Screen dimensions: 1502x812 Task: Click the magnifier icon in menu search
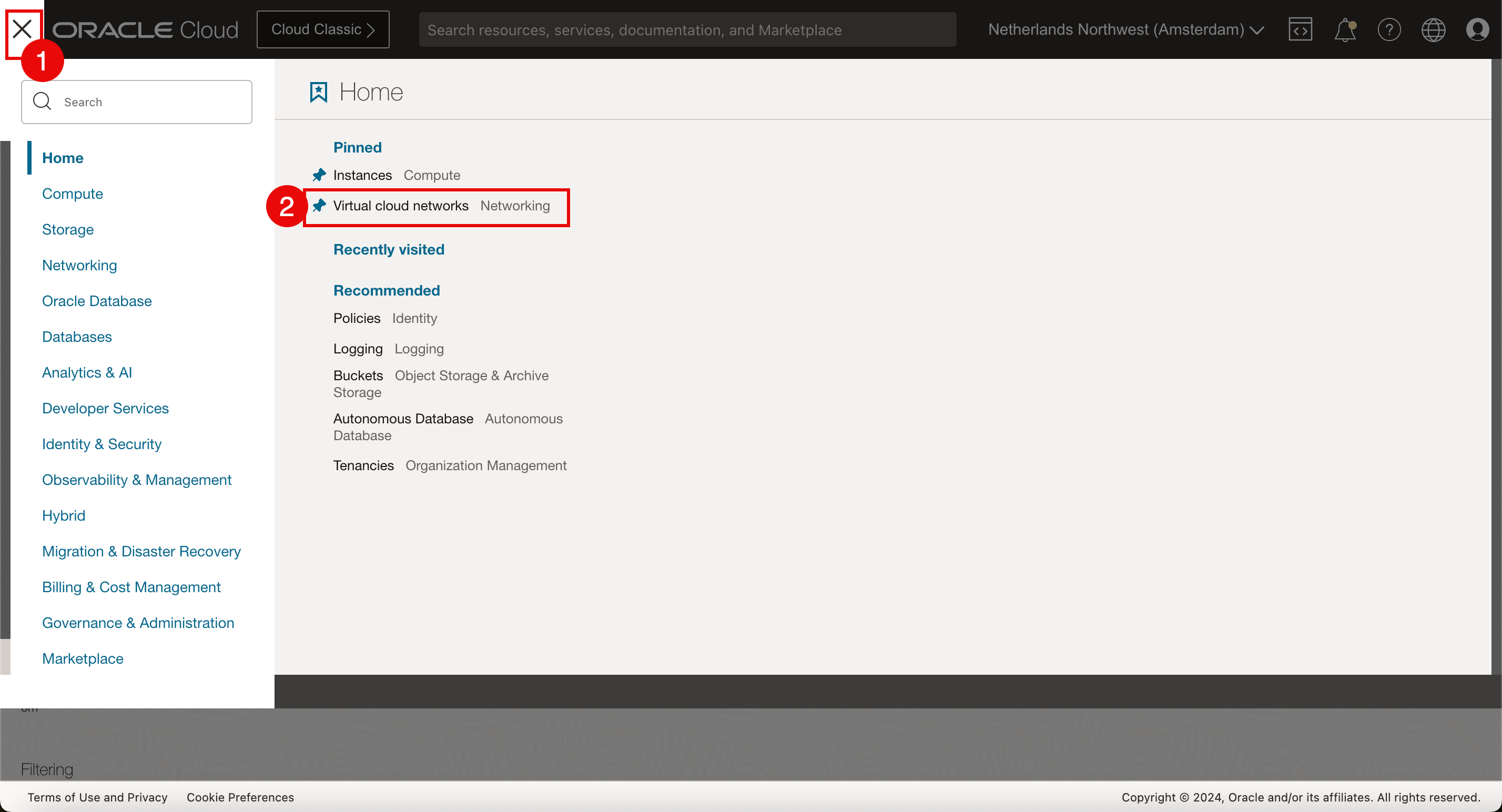coord(42,102)
